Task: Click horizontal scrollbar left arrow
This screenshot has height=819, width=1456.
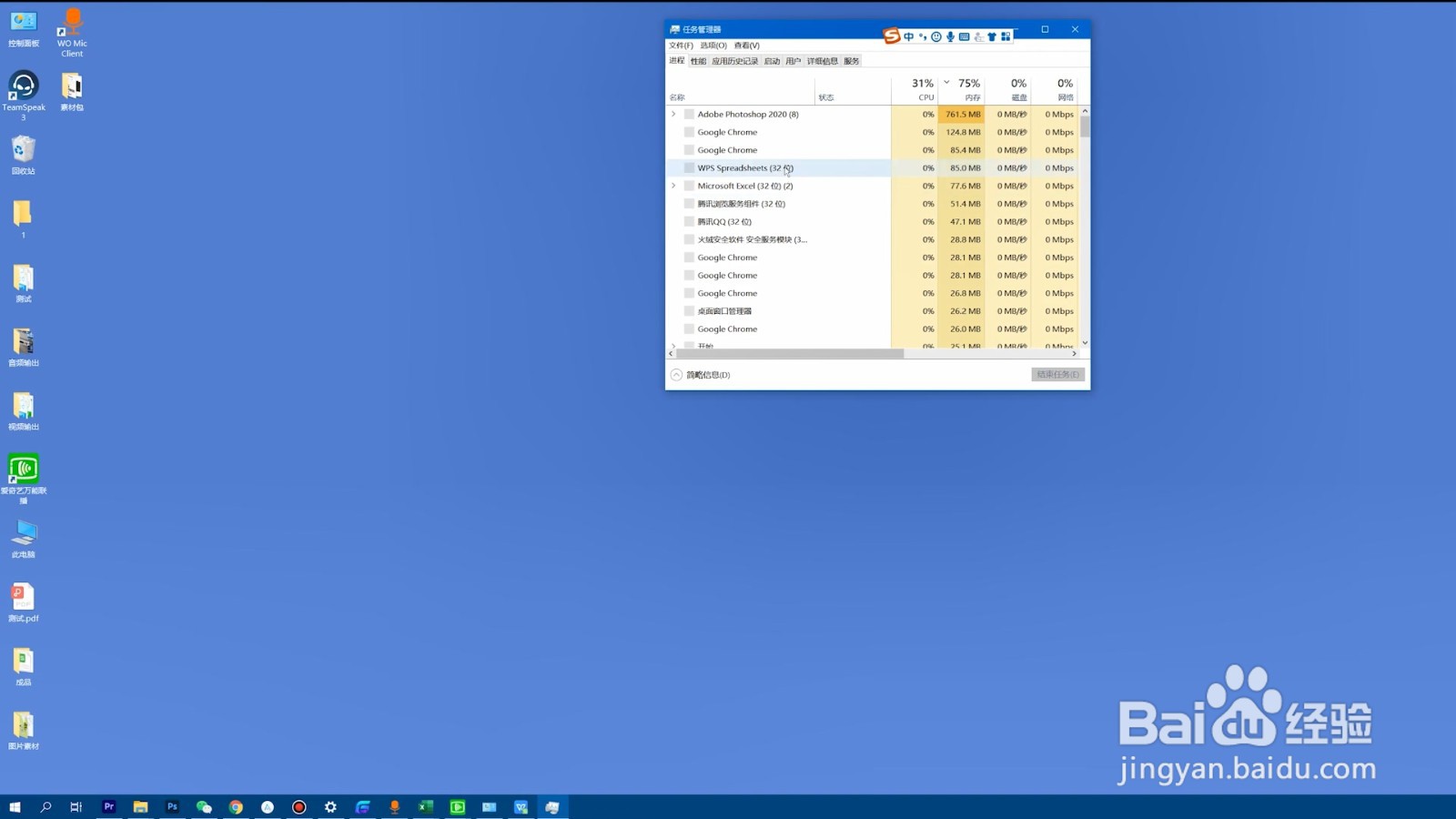Action: [672, 354]
